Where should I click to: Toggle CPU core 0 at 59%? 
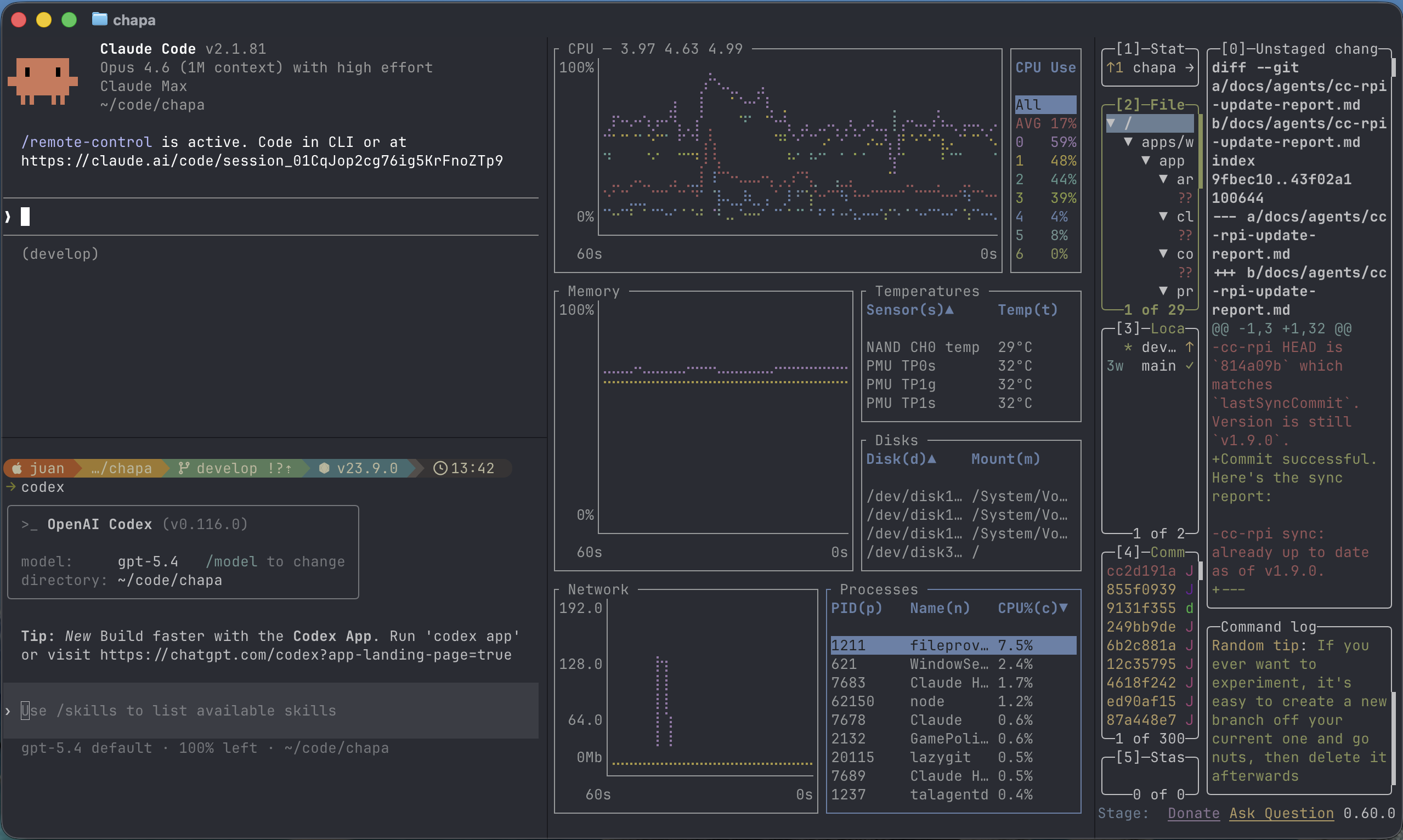point(1045,142)
